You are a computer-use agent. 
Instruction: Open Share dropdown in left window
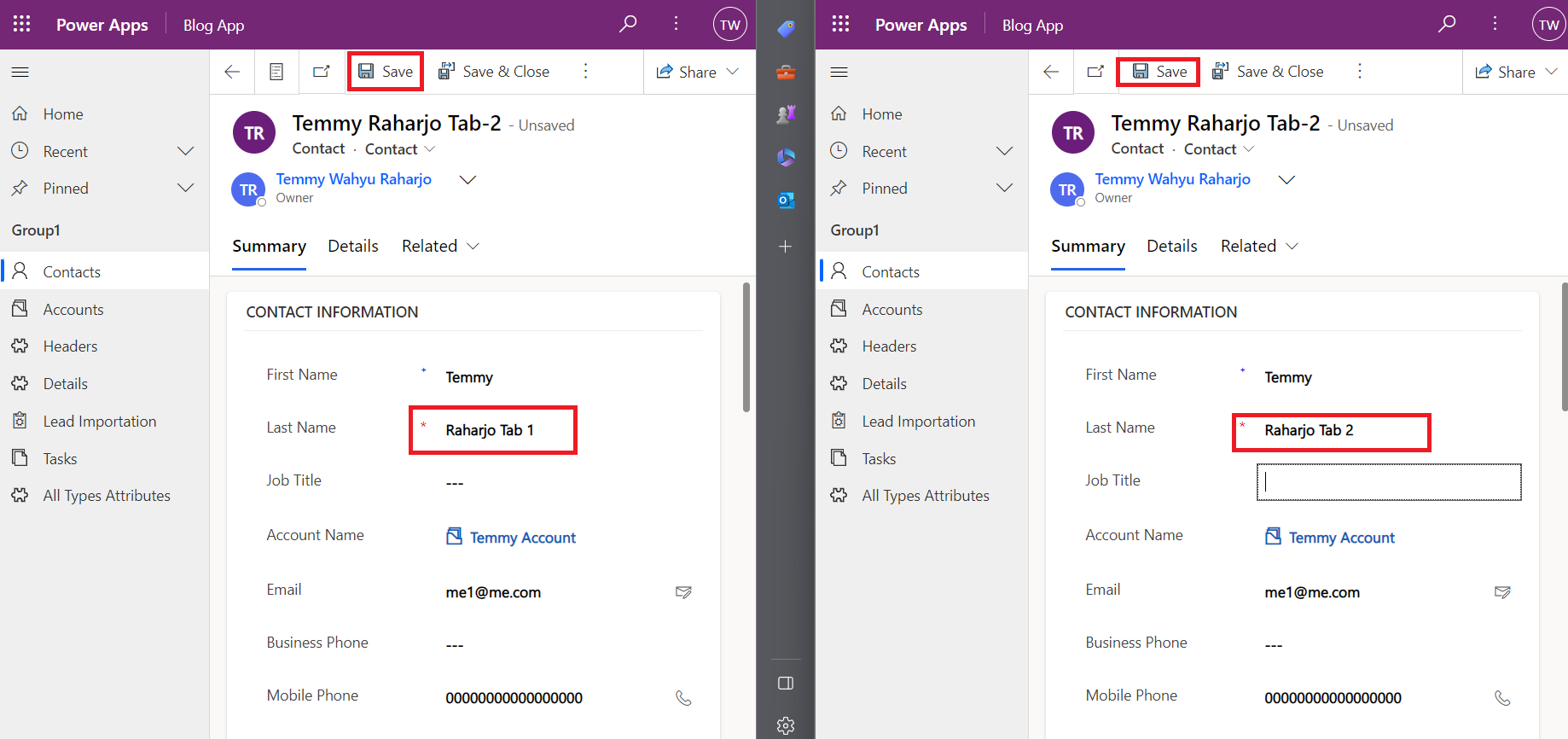click(x=697, y=72)
